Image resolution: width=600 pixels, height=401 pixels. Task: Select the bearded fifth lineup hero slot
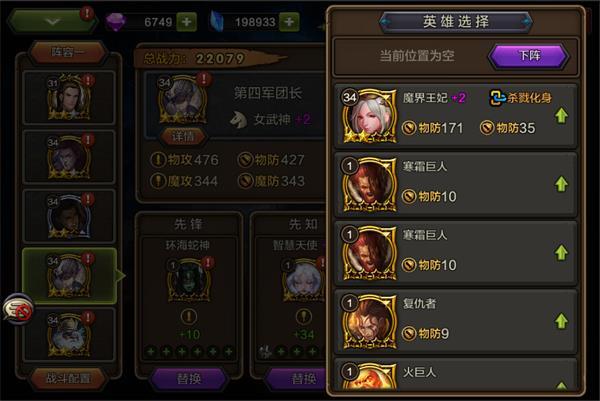click(69, 335)
